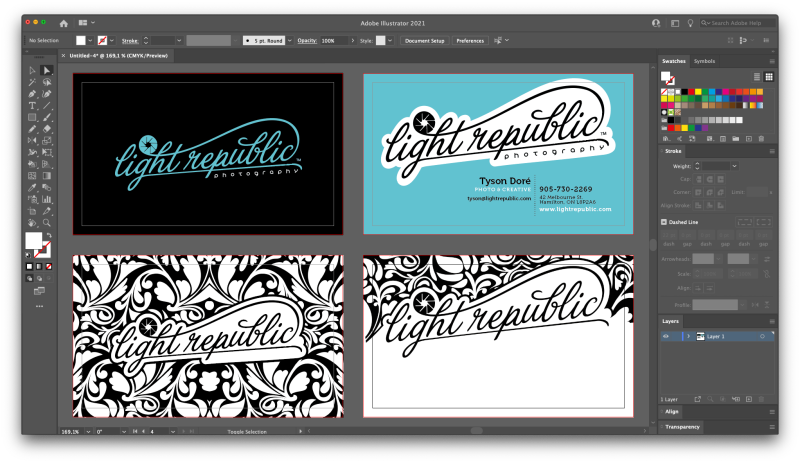Screen dimensions: 800x463
Task: Open the Swatch Libraries menu icon
Action: click(x=666, y=139)
